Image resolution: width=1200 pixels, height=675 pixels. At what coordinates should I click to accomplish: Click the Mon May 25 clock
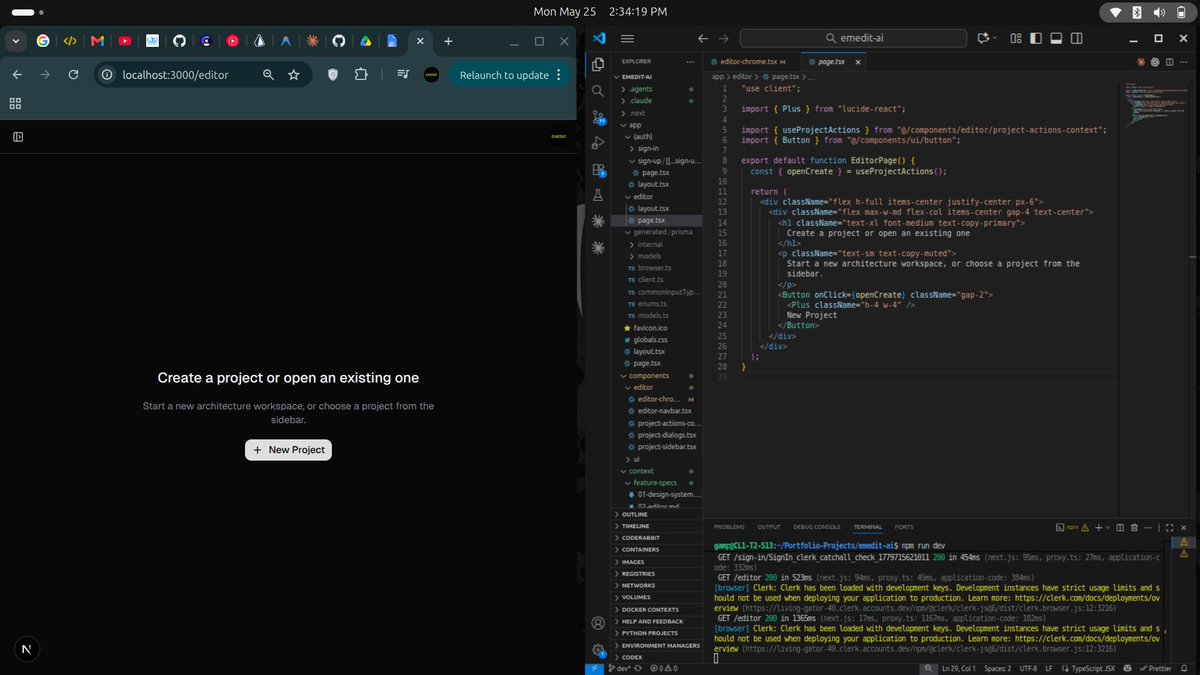(x=600, y=11)
